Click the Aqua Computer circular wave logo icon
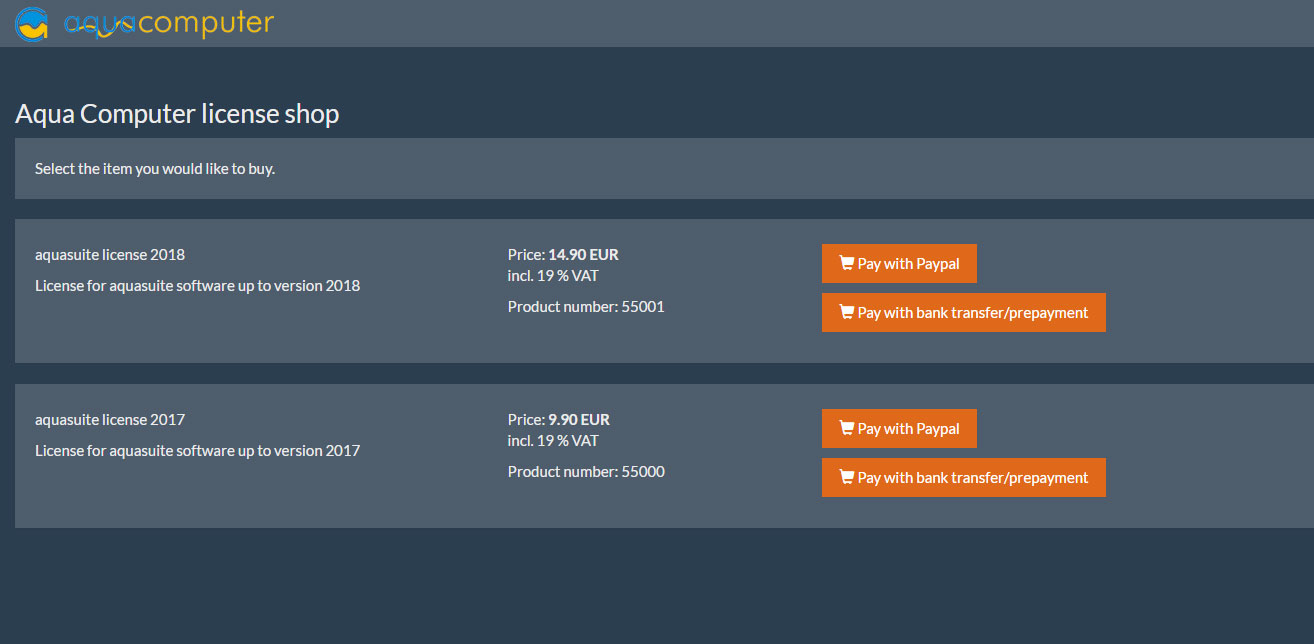1314x644 pixels. pos(32,23)
